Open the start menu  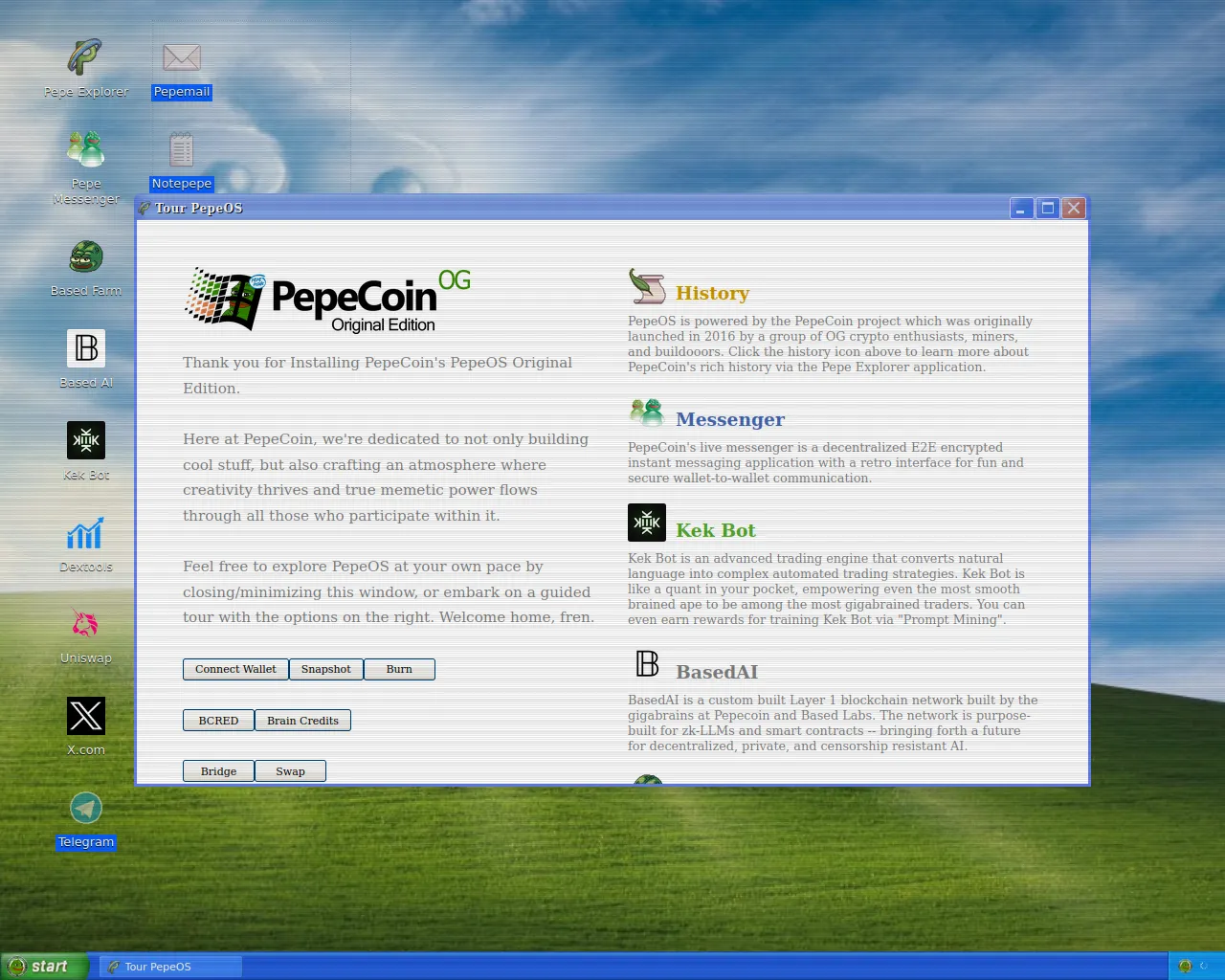(x=44, y=966)
